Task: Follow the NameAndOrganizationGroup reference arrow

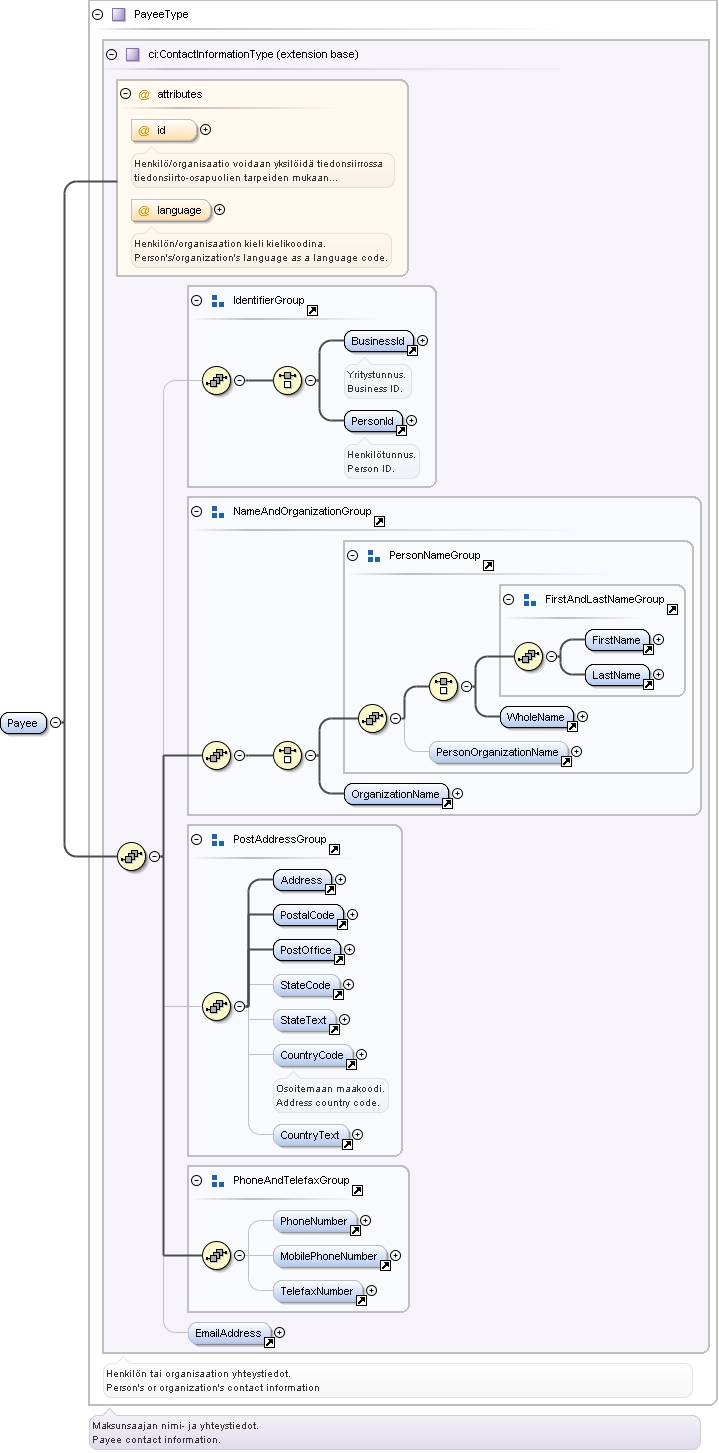Action: tap(379, 522)
